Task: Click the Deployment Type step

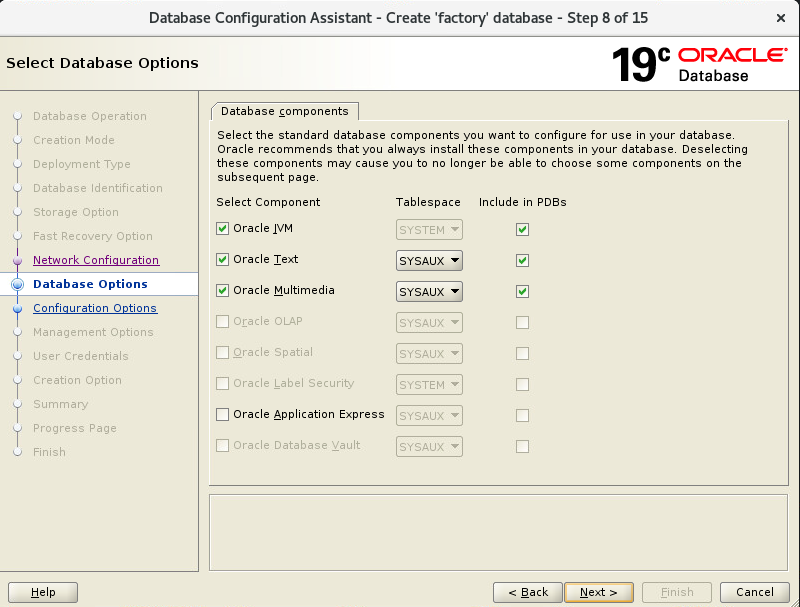Action: tap(82, 164)
